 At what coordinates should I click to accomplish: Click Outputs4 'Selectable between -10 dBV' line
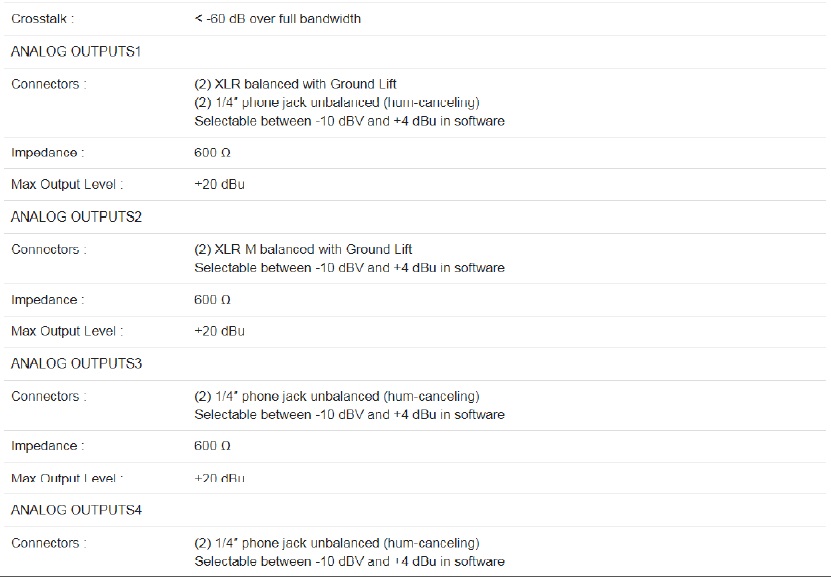[x=349, y=561]
